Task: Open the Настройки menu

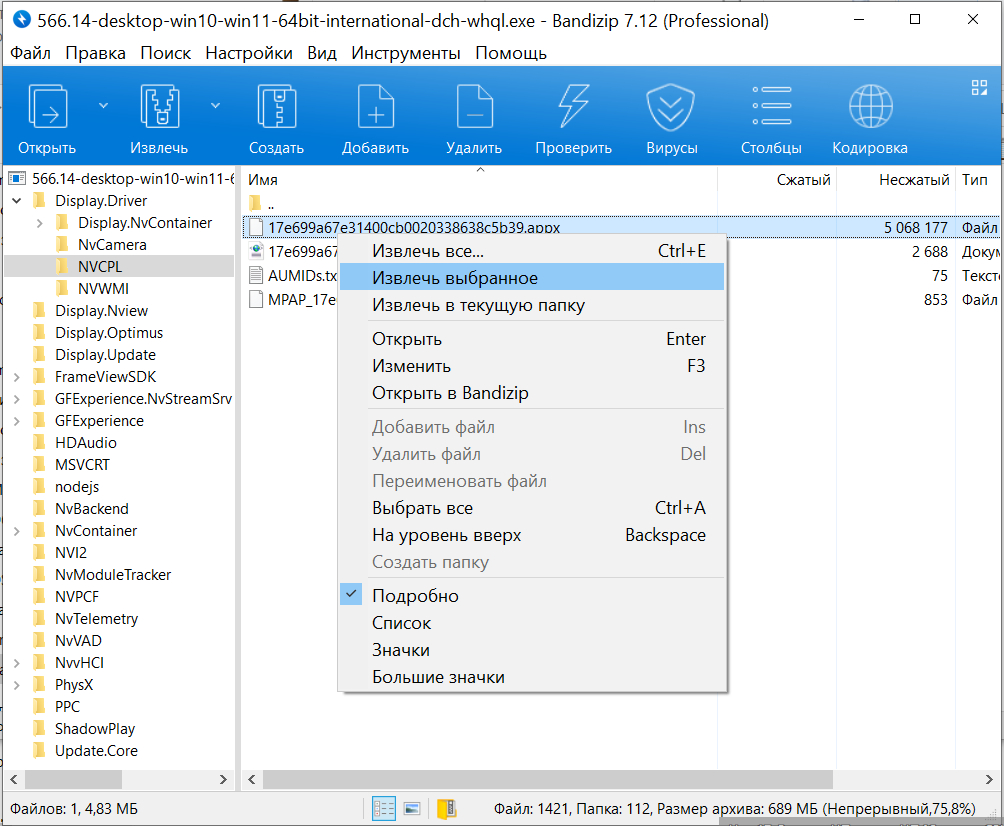Action: pyautogui.click(x=248, y=53)
